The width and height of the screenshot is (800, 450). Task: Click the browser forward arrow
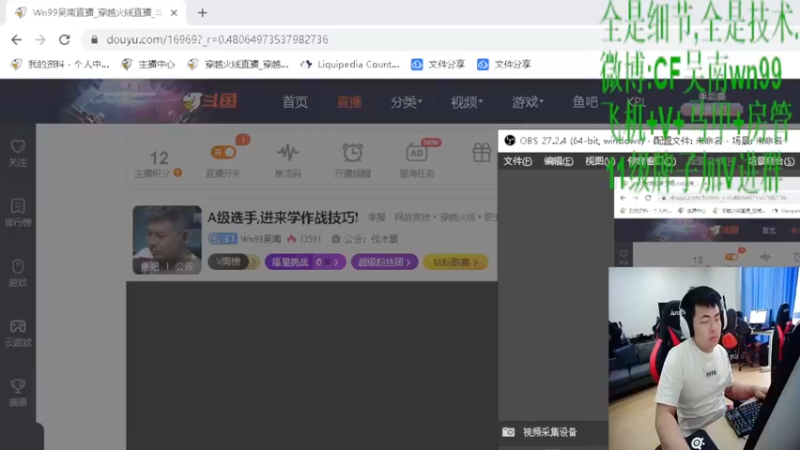click(x=40, y=40)
